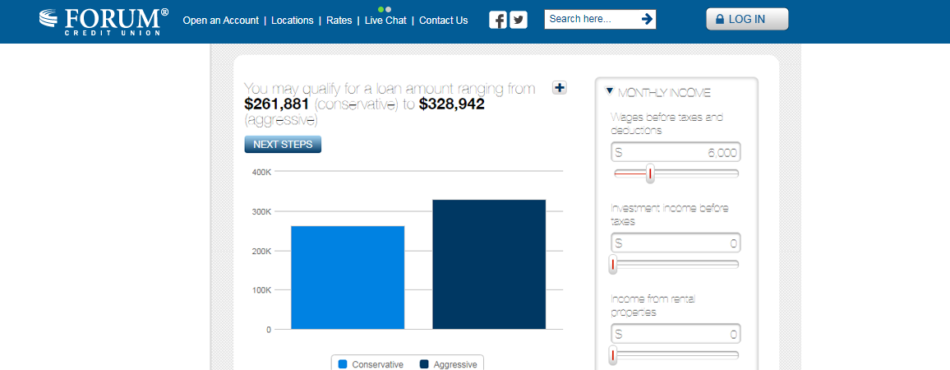Click the dark blue Aggressive bar
950x370 pixels.
pyautogui.click(x=489, y=265)
